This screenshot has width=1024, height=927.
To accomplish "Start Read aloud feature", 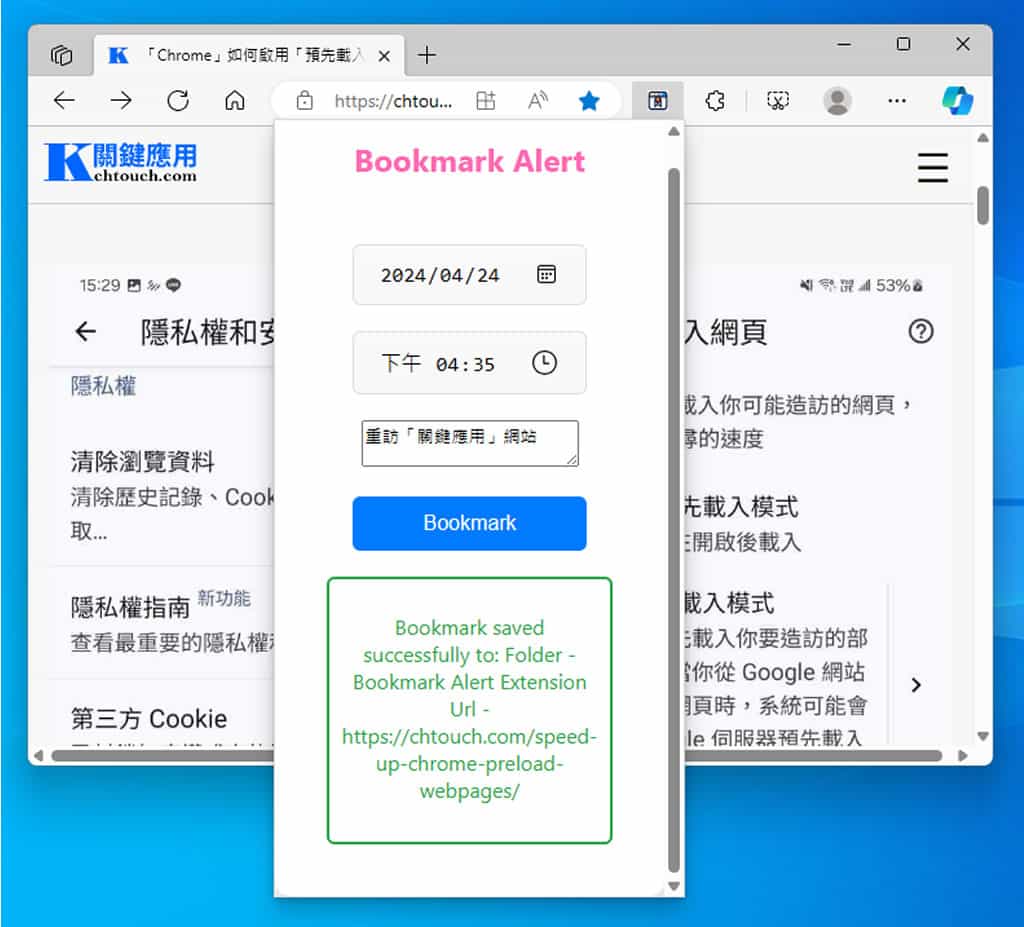I will (537, 101).
